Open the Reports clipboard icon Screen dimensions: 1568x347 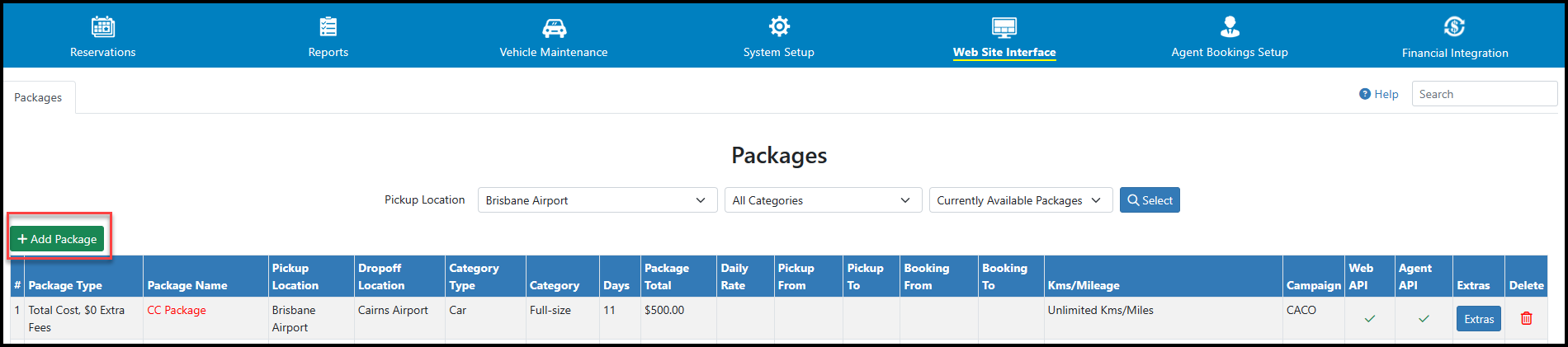[x=328, y=27]
